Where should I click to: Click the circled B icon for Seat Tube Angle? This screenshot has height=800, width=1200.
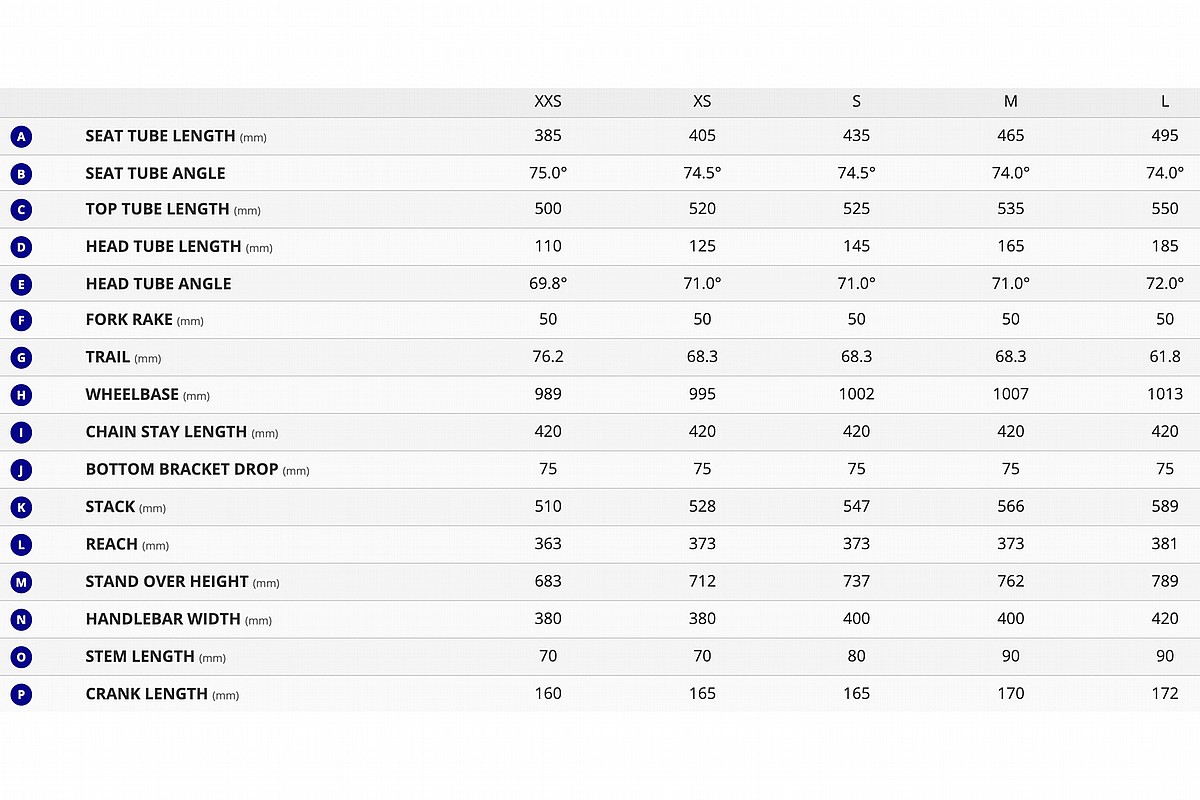coord(21,173)
